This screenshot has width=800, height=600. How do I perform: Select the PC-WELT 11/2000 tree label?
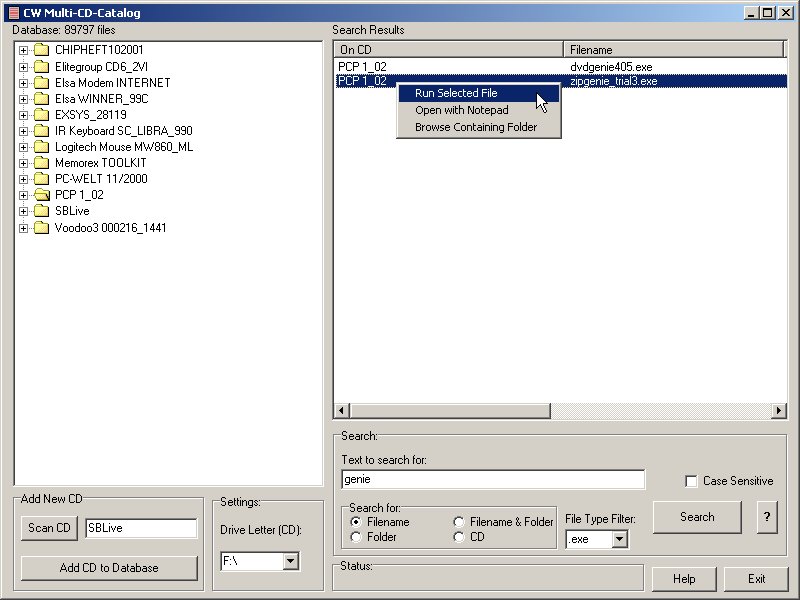pyautogui.click(x=101, y=179)
